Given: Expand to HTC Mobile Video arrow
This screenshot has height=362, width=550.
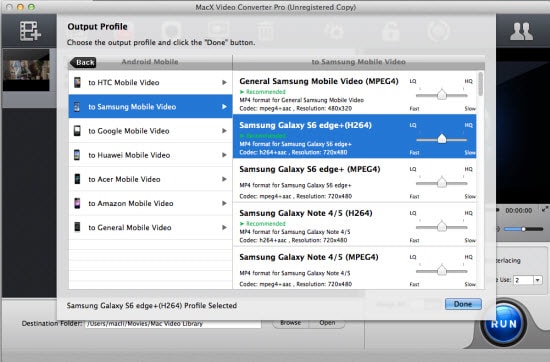Looking at the screenshot, I should [x=224, y=82].
